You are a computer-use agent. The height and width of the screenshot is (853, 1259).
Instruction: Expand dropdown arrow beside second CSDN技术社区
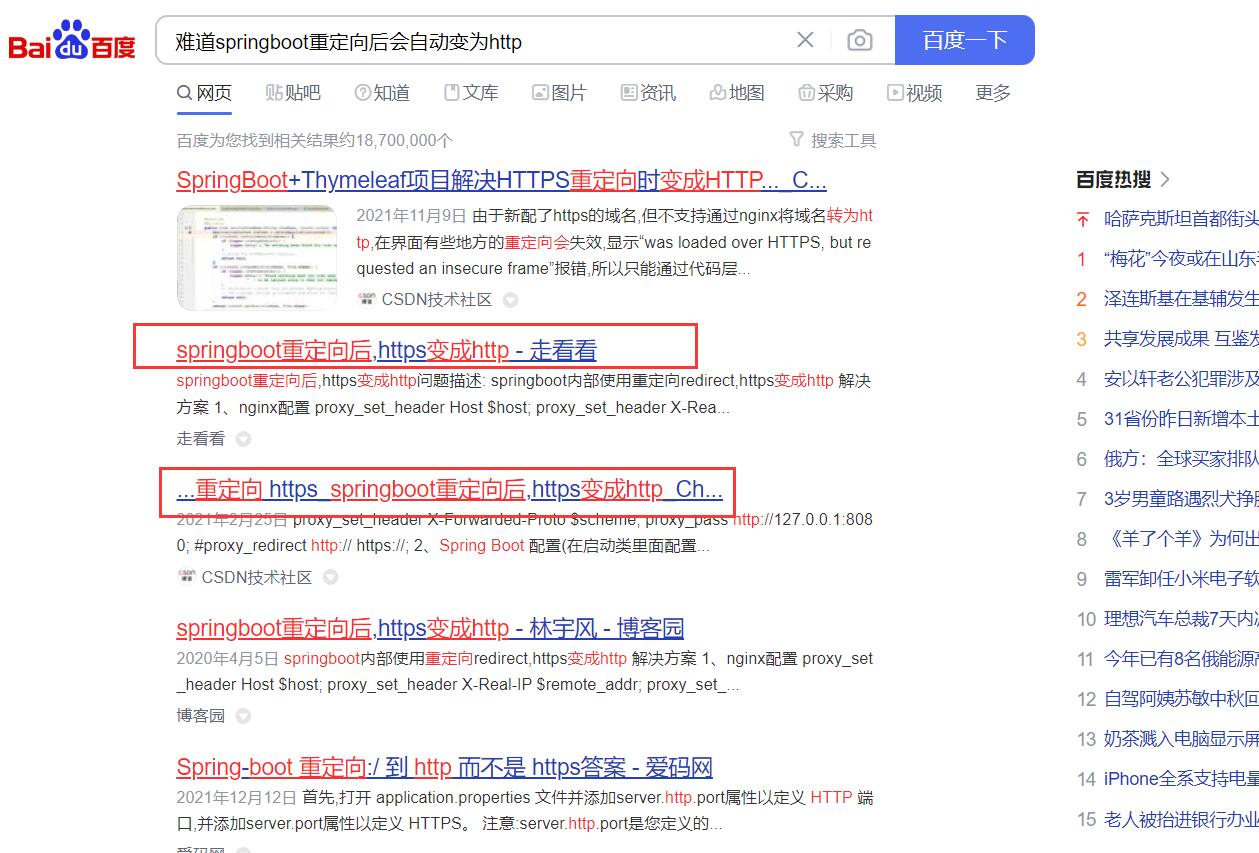point(330,578)
